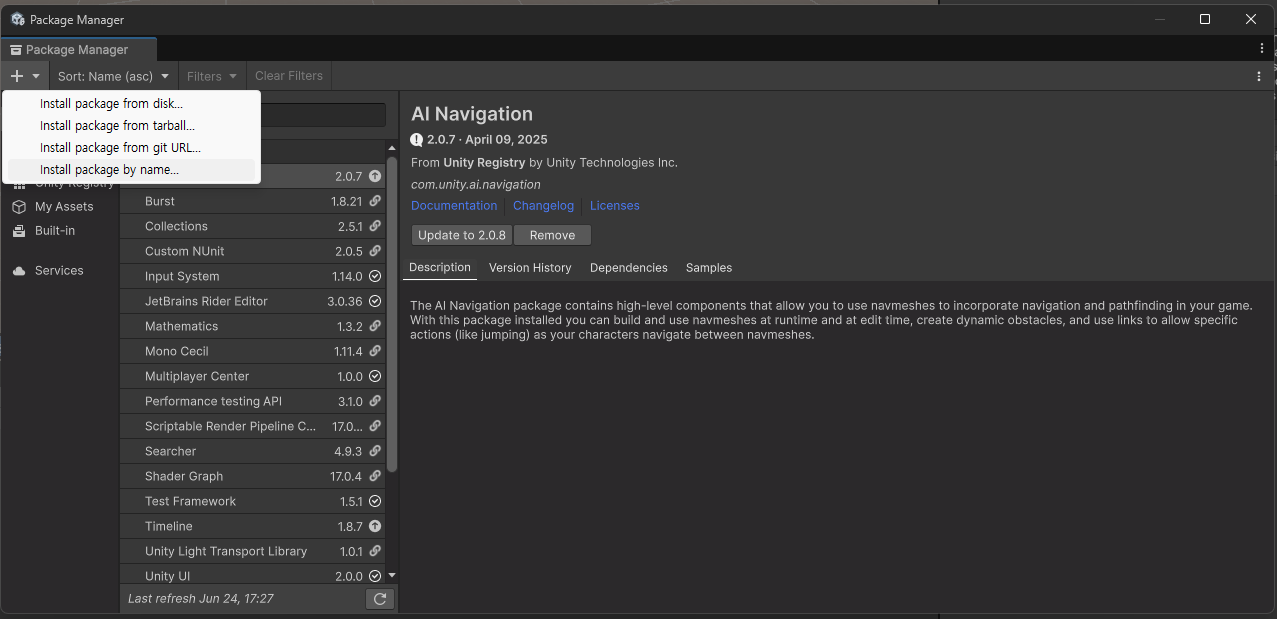Click Timeline update-available arrow icon

(x=375, y=526)
